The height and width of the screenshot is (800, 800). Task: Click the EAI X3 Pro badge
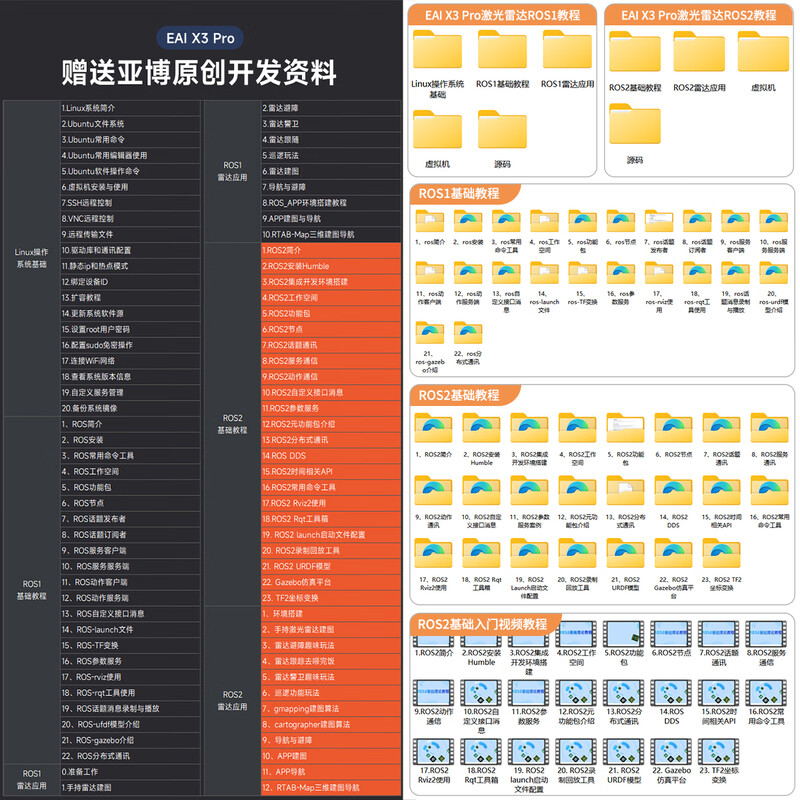[x=199, y=38]
